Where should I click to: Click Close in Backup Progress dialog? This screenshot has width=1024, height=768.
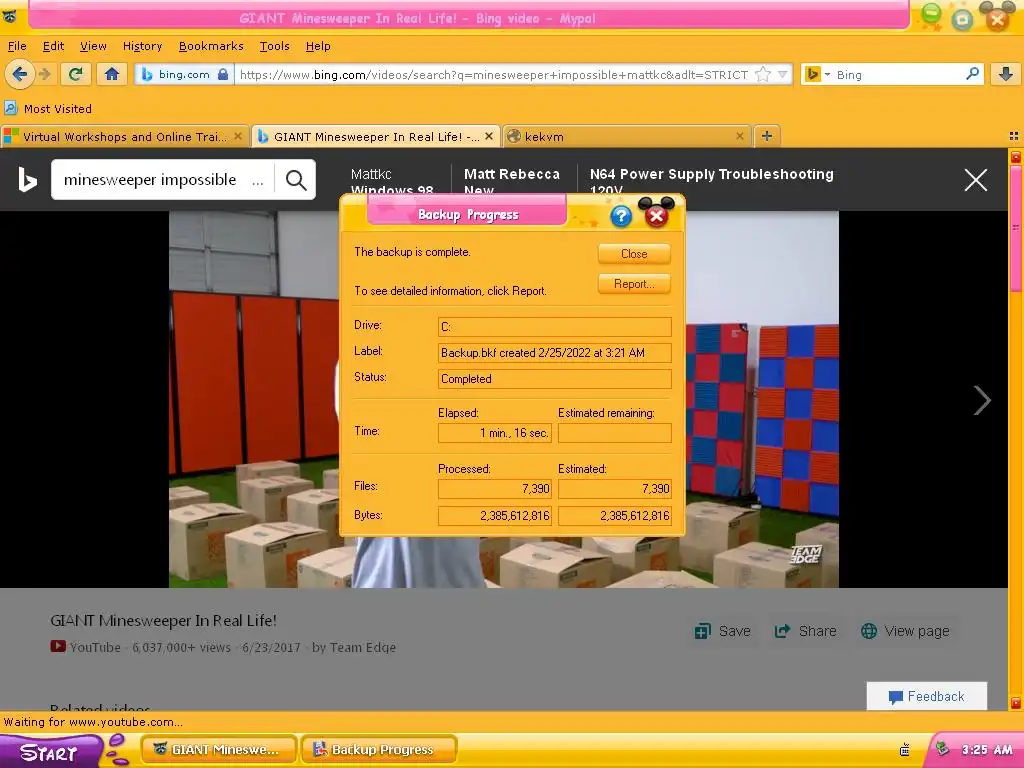pos(634,253)
